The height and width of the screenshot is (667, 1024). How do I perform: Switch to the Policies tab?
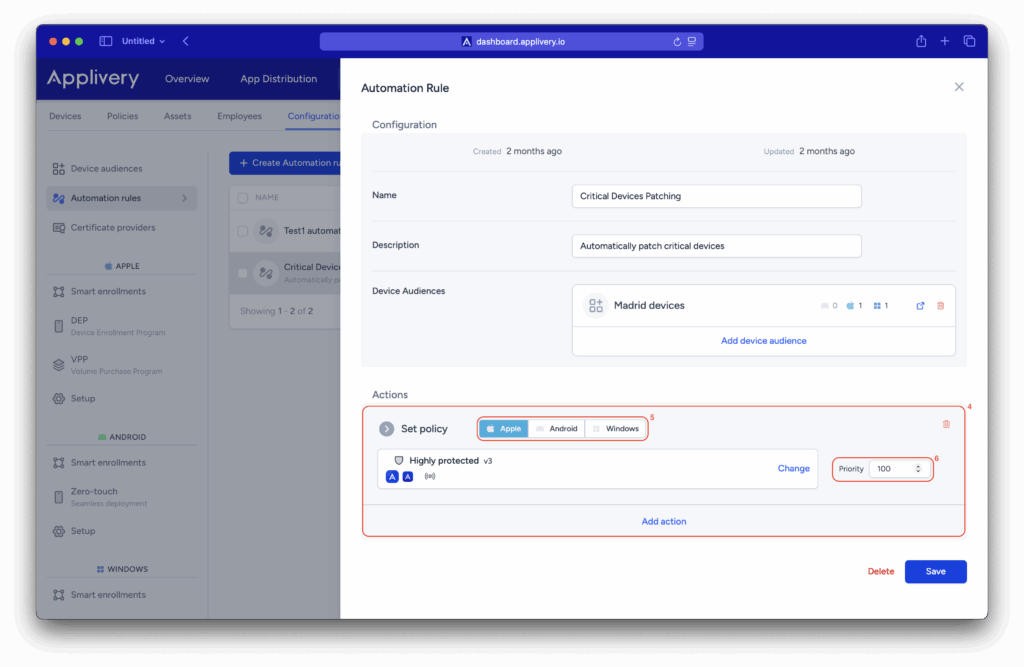[122, 116]
